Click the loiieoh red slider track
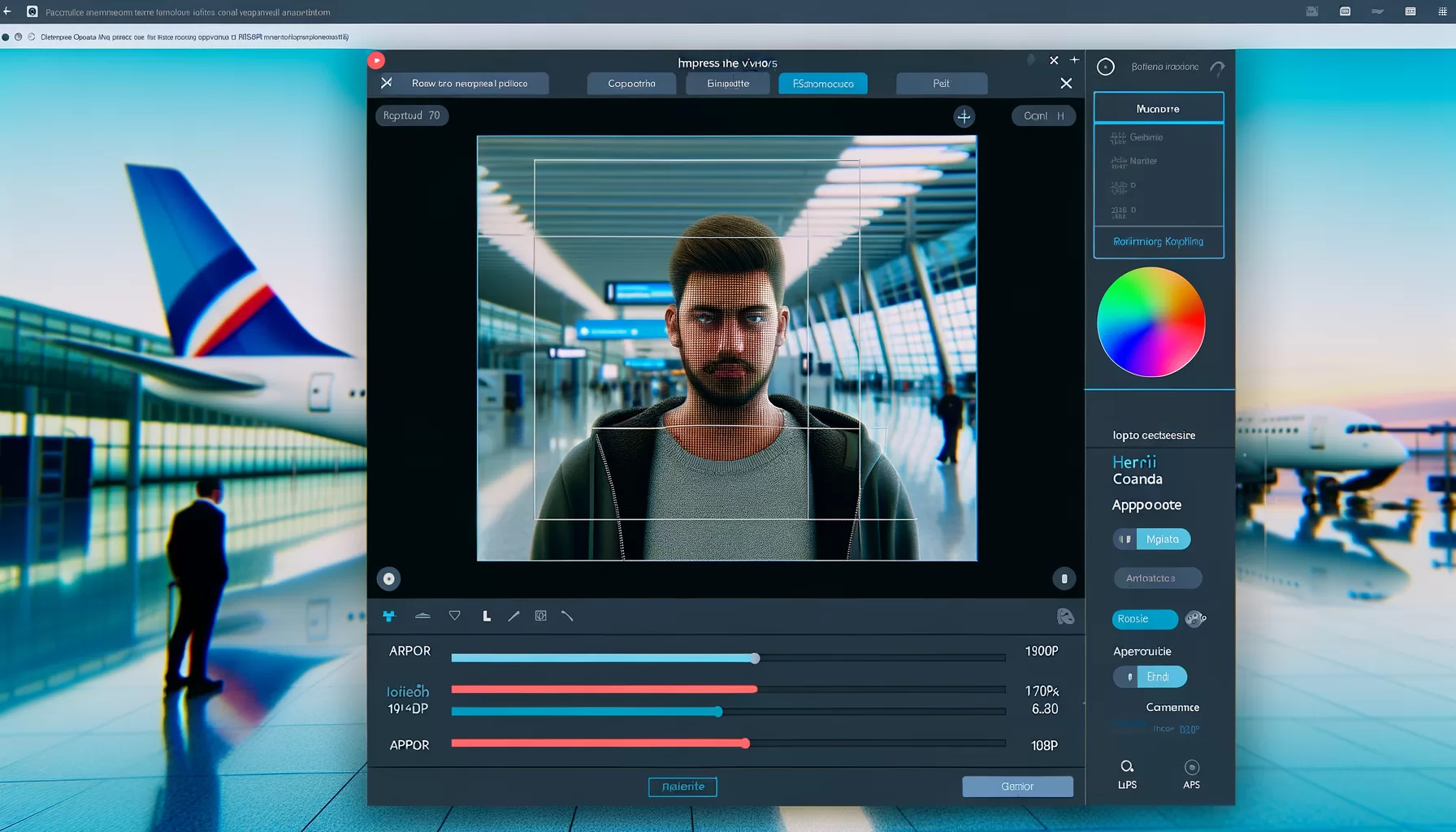 coord(728,689)
